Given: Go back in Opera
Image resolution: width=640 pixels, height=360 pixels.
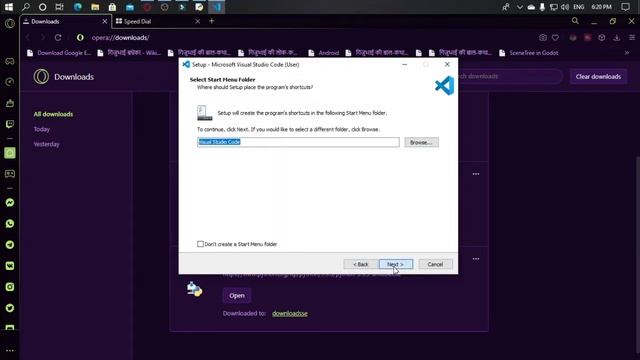Looking at the screenshot, I should (x=28, y=38).
